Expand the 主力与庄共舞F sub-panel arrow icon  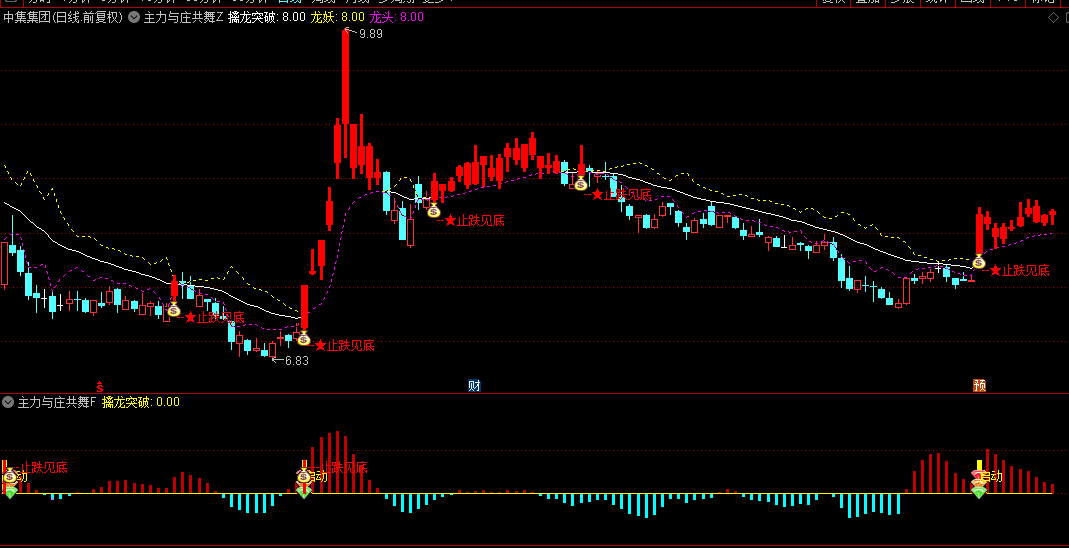8,402
